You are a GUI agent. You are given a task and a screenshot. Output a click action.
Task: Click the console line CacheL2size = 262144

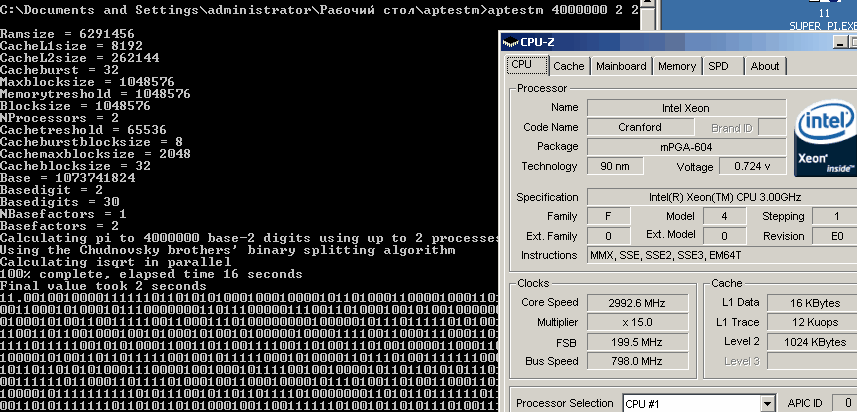pos(80,58)
